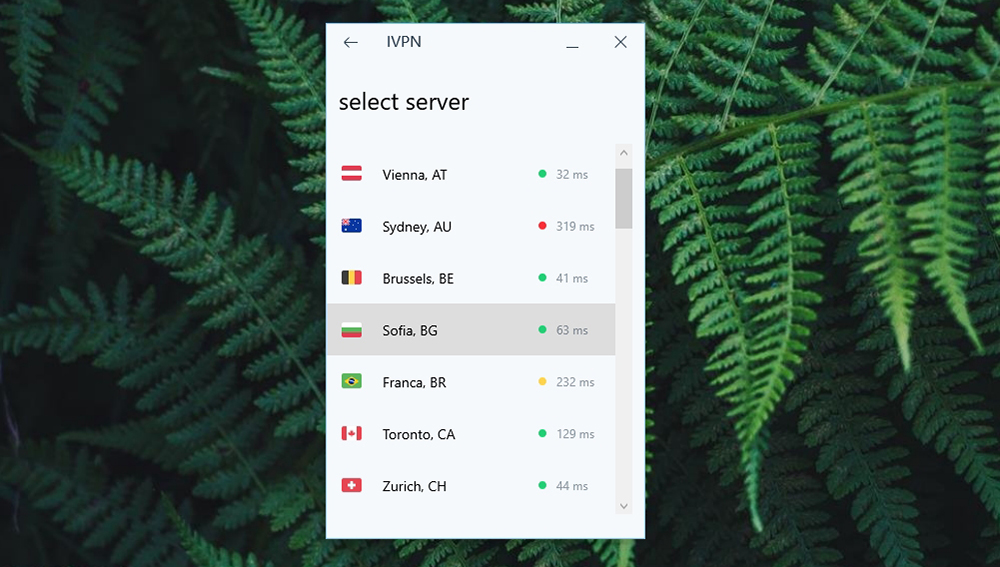
Task: Click Toronto's green latency status dot
Action: pos(542,434)
